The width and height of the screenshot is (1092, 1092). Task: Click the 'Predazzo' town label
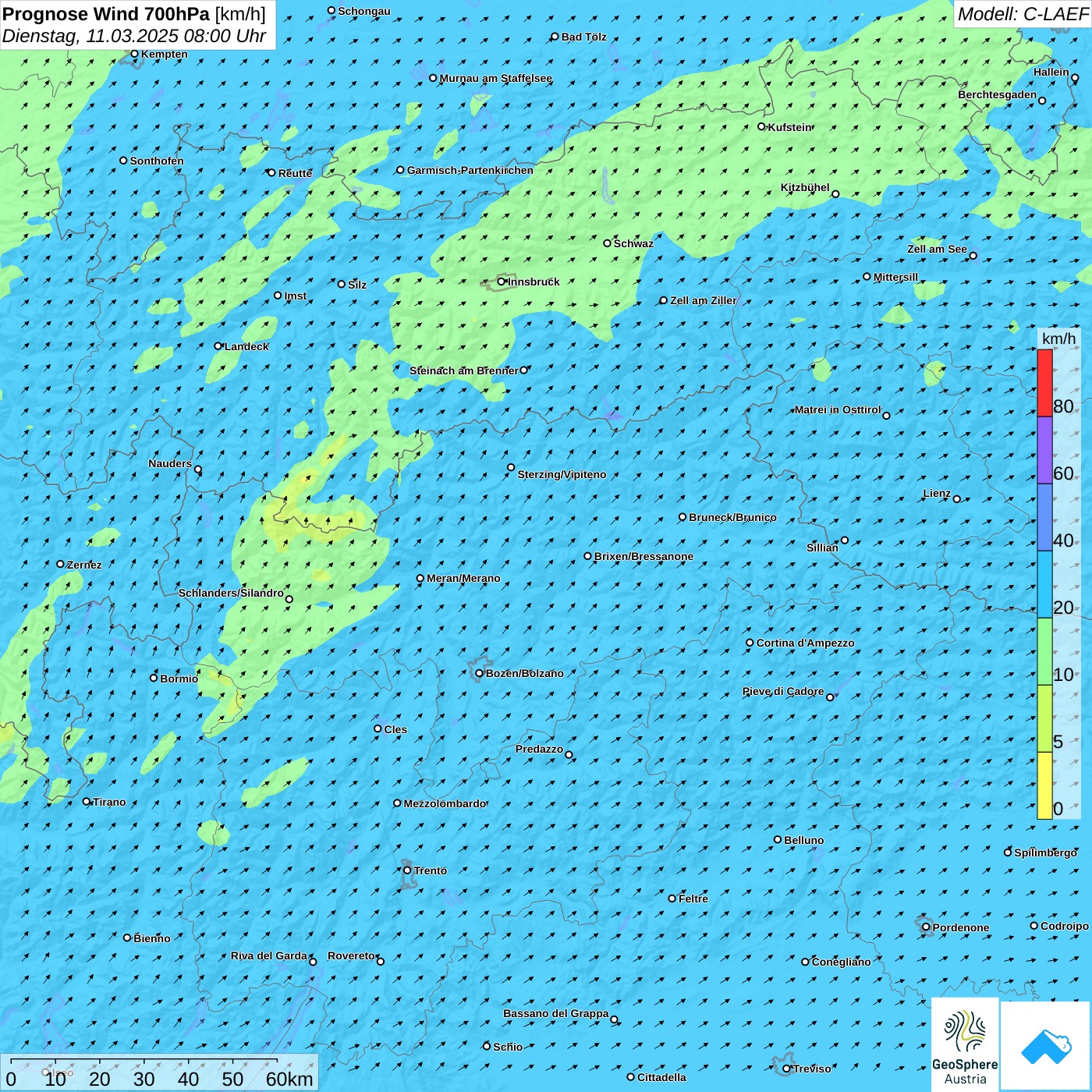click(539, 749)
